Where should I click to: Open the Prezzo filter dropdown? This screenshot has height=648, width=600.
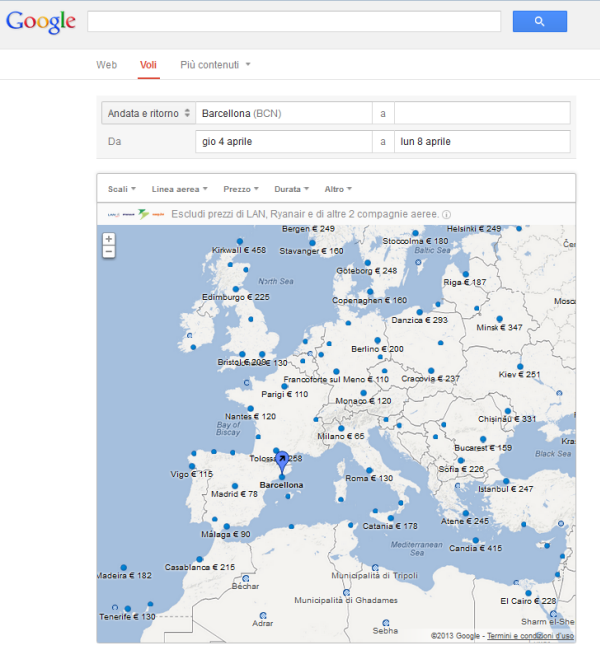(x=241, y=189)
